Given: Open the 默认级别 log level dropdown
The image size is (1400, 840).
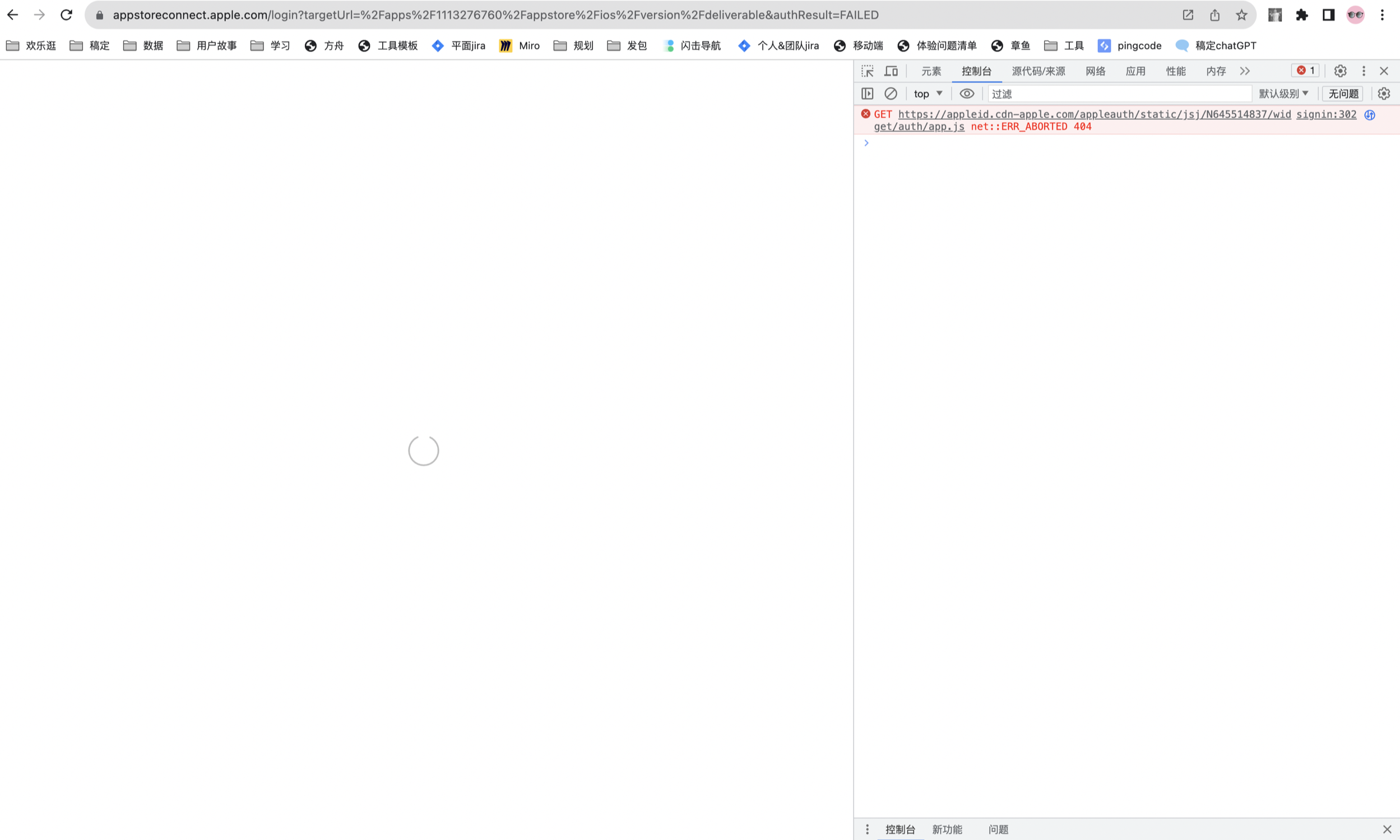Looking at the screenshot, I should click(x=1283, y=94).
